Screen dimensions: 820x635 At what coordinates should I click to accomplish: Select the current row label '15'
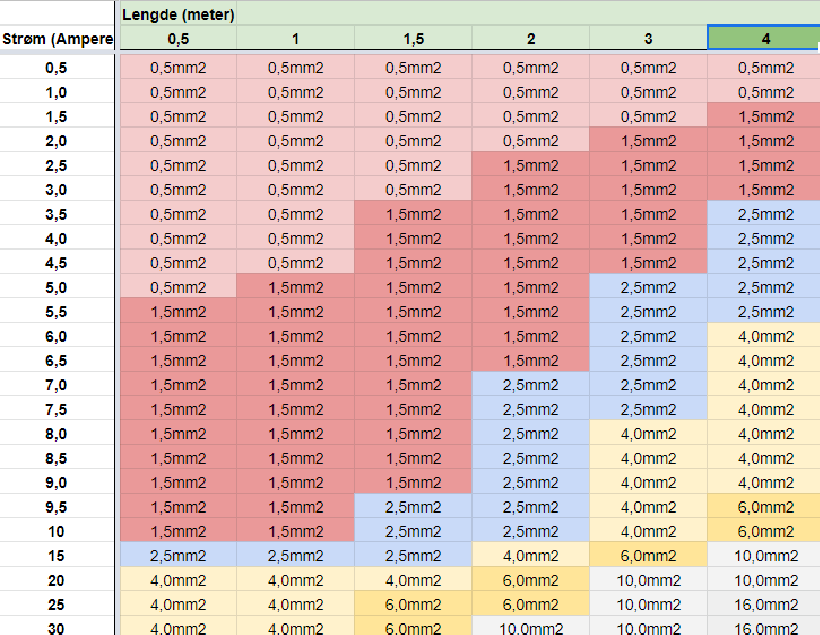(x=57, y=556)
